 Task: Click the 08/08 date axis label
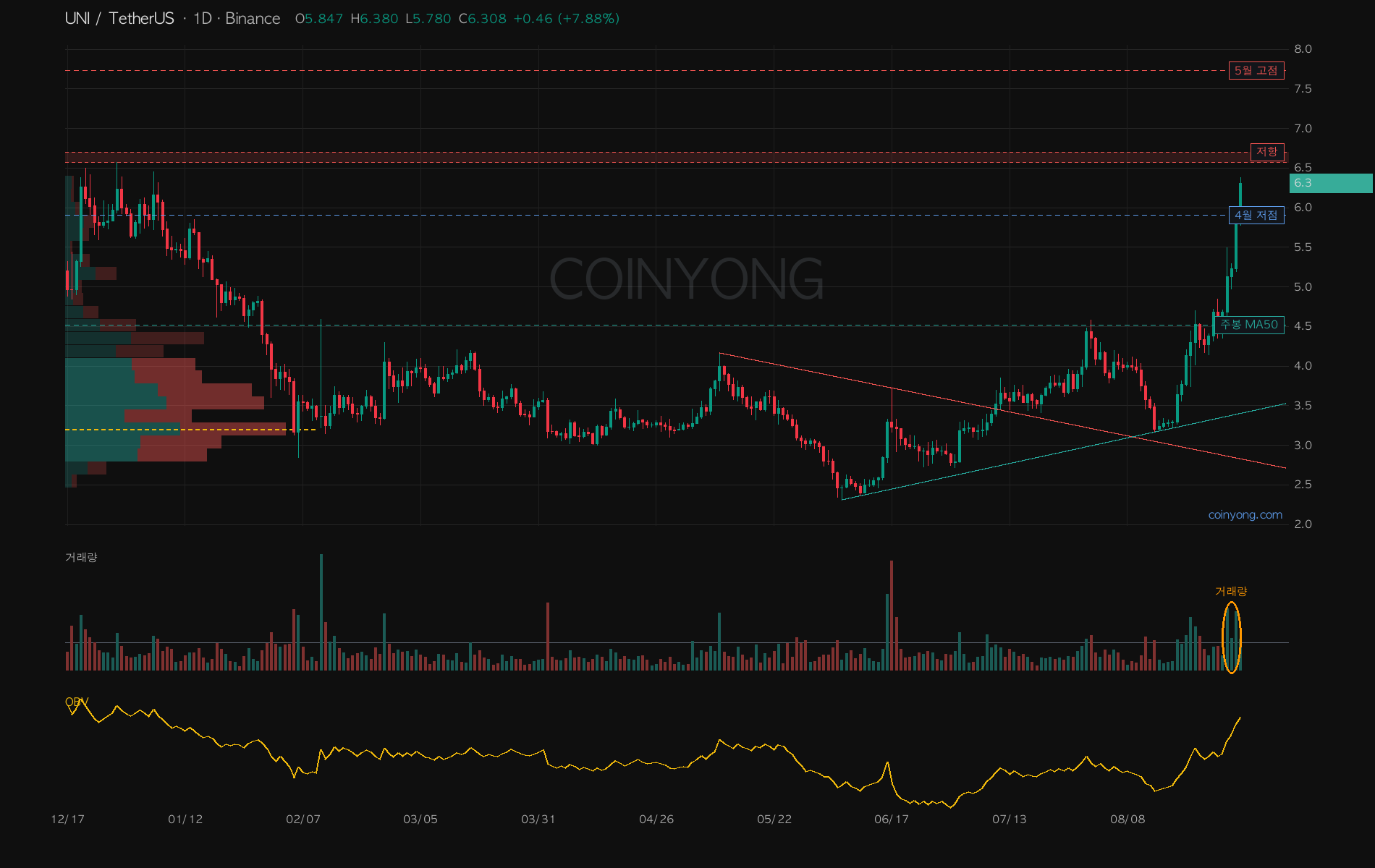click(x=1127, y=820)
